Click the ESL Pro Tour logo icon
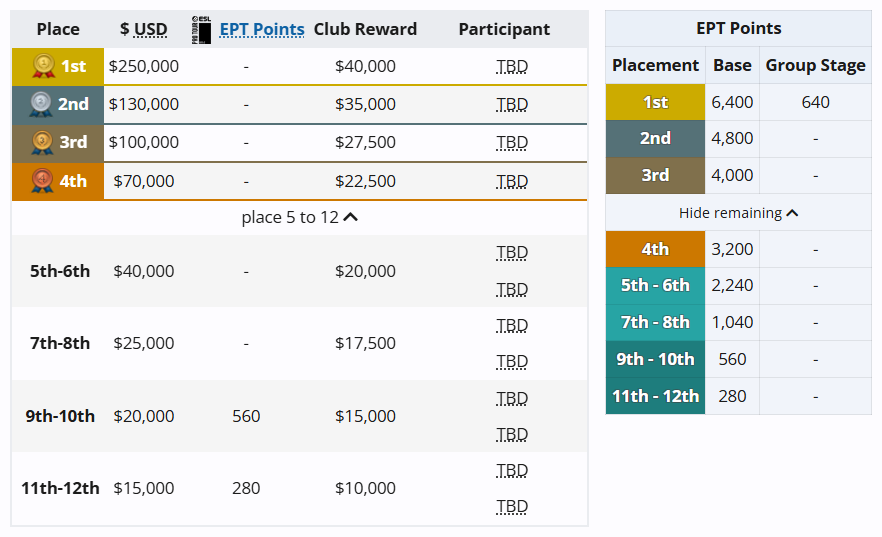Screen dimensions: 882x537 pyautogui.click(x=202, y=30)
